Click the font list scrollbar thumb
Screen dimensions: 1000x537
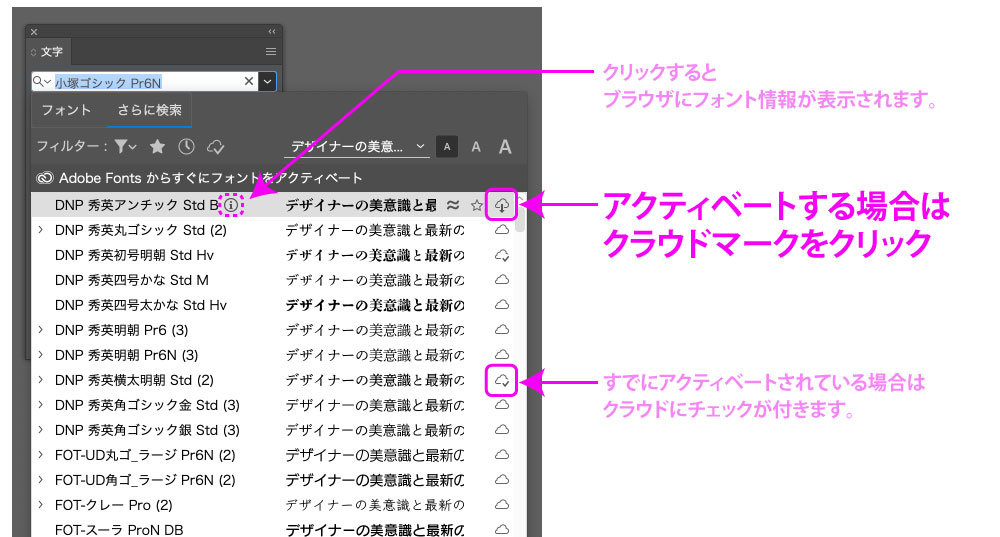520,217
